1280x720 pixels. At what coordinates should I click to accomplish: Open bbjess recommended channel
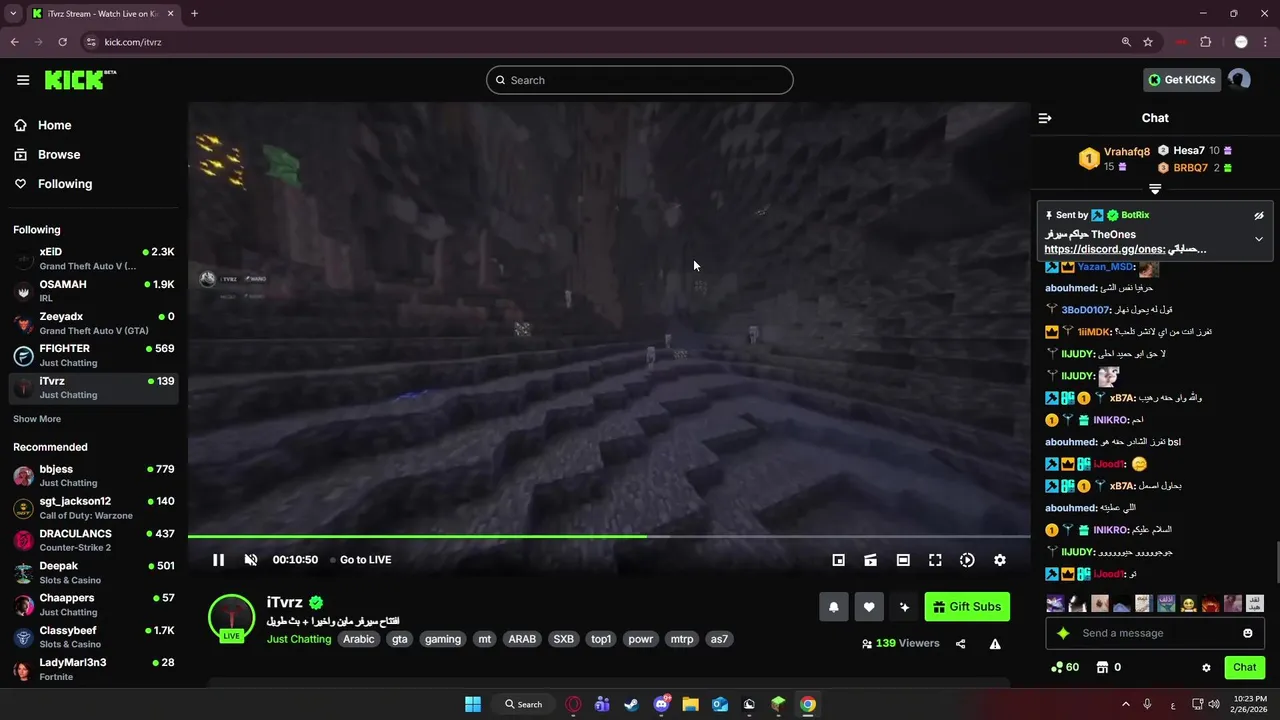94,475
